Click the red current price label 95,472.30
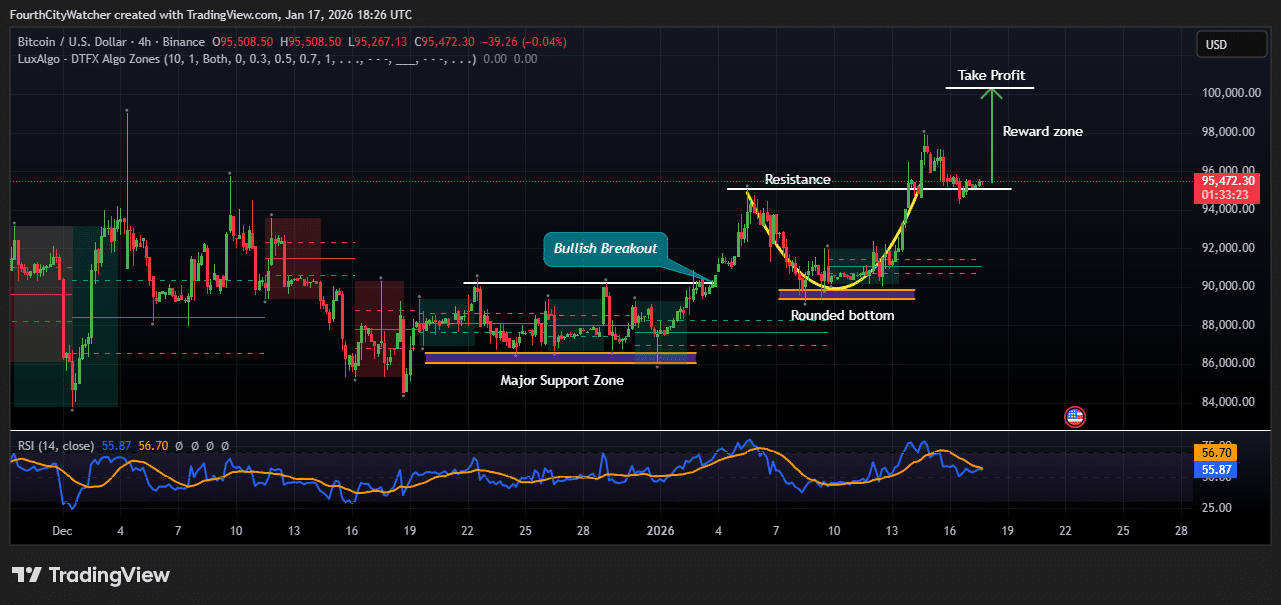This screenshot has width=1281, height=605. tap(1227, 185)
